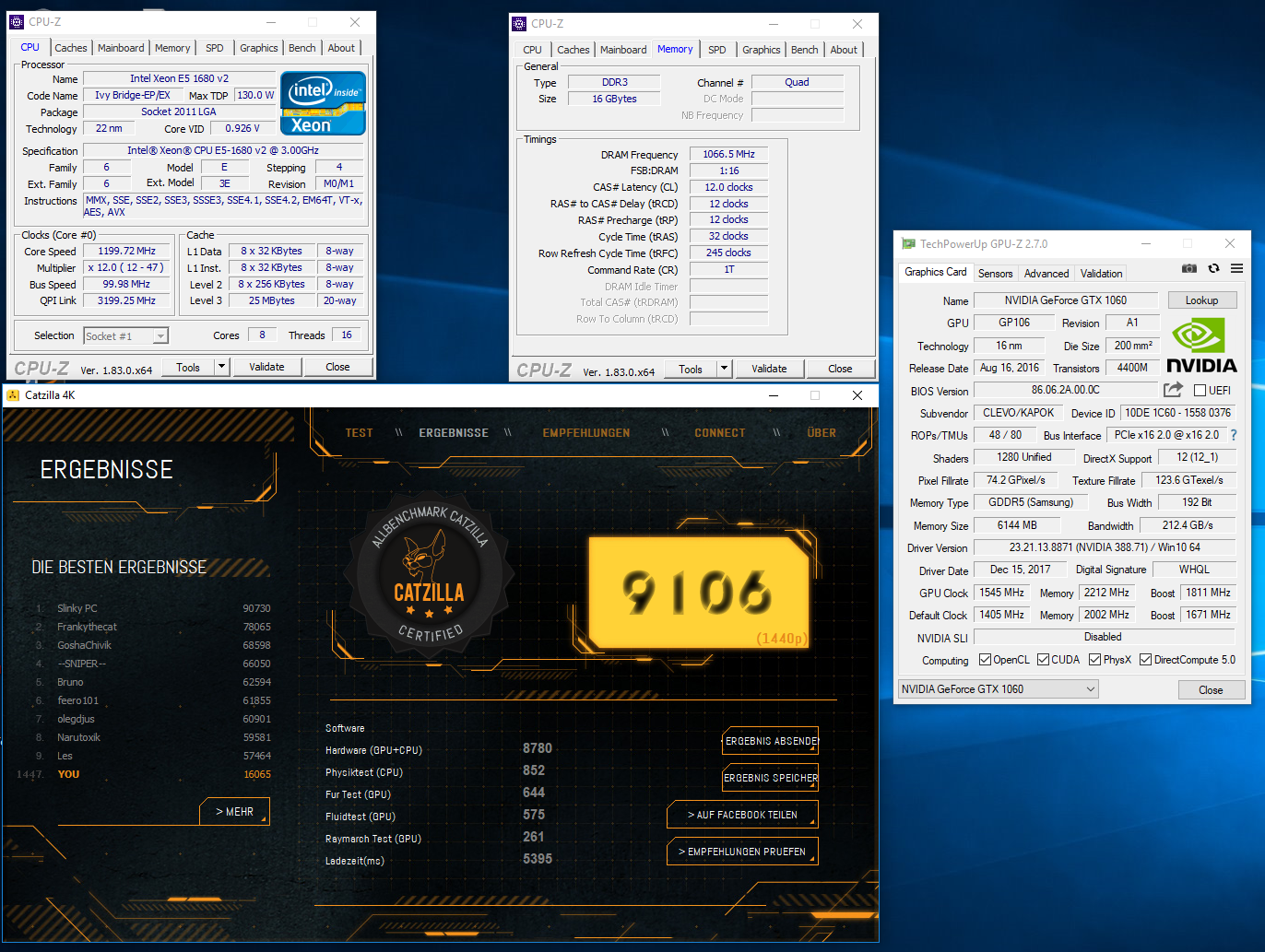1265x952 pixels.
Task: Click the BIOS share export icon
Action: pos(1173,390)
